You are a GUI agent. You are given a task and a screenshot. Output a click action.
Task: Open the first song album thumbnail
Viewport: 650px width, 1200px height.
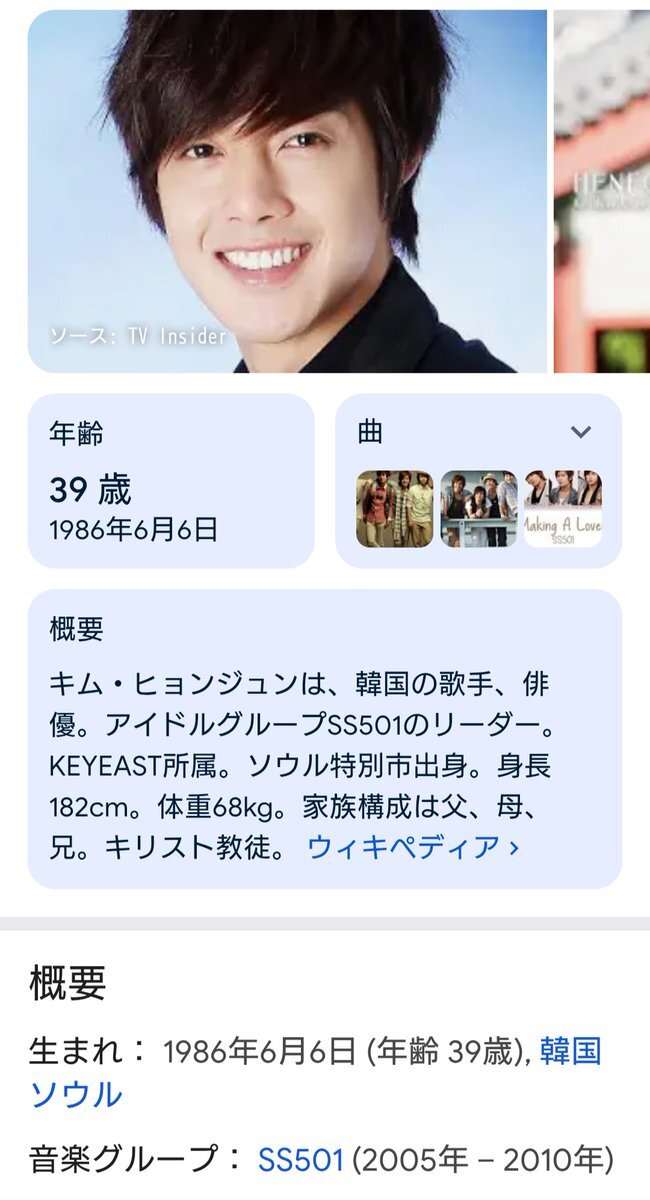pos(395,509)
